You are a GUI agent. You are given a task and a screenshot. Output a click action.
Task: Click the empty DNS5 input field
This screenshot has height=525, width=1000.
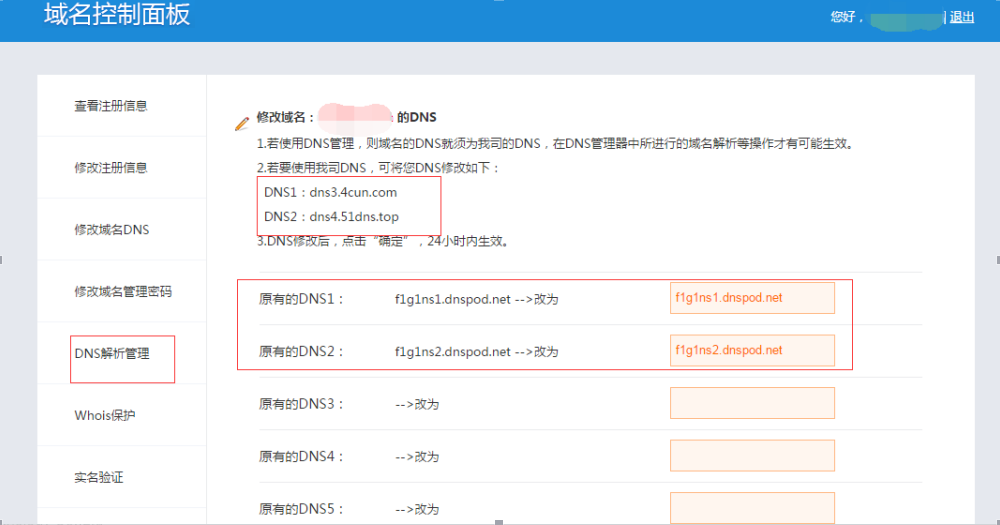coord(752,507)
